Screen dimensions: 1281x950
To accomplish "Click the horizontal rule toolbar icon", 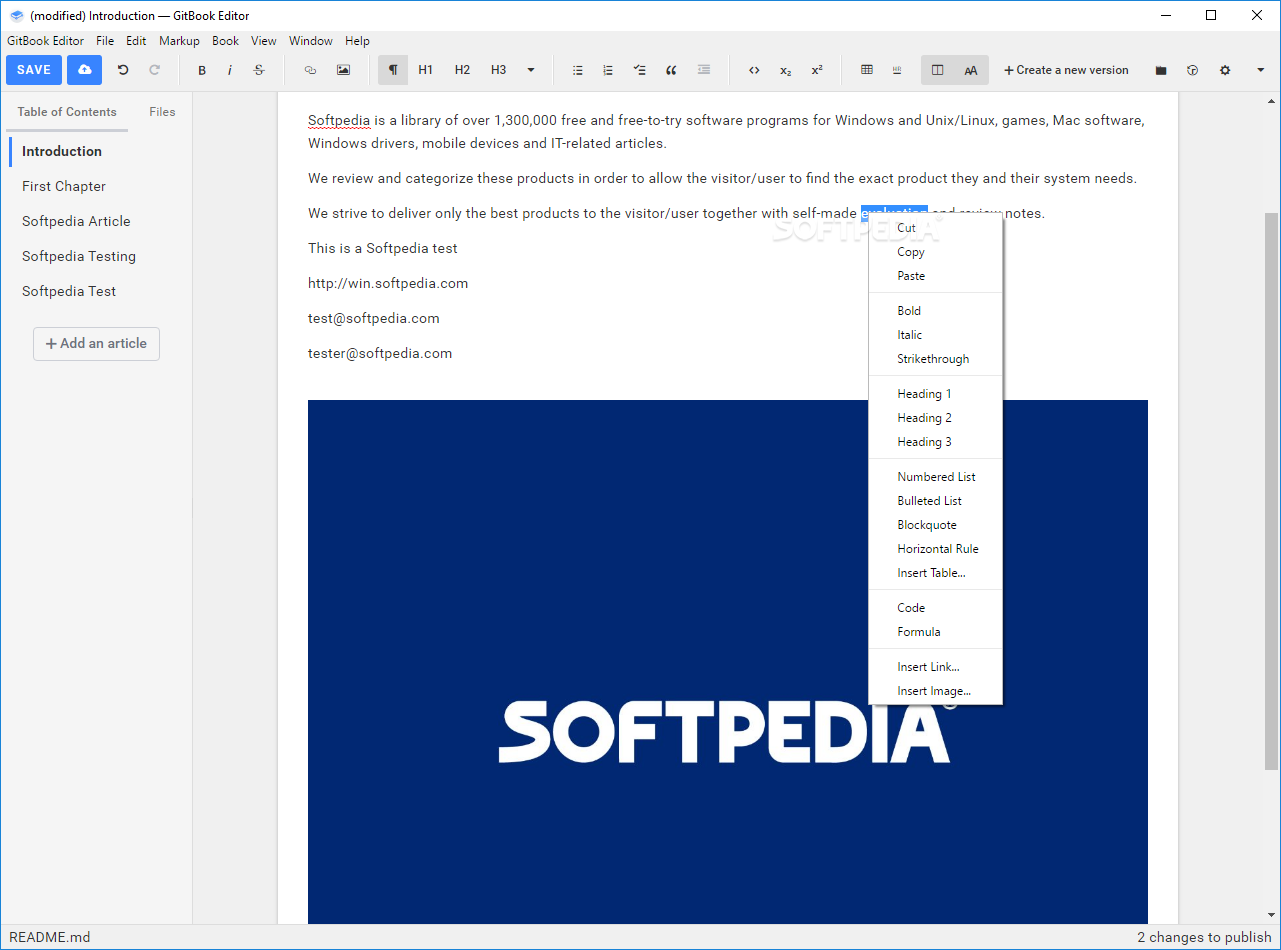I will 897,70.
